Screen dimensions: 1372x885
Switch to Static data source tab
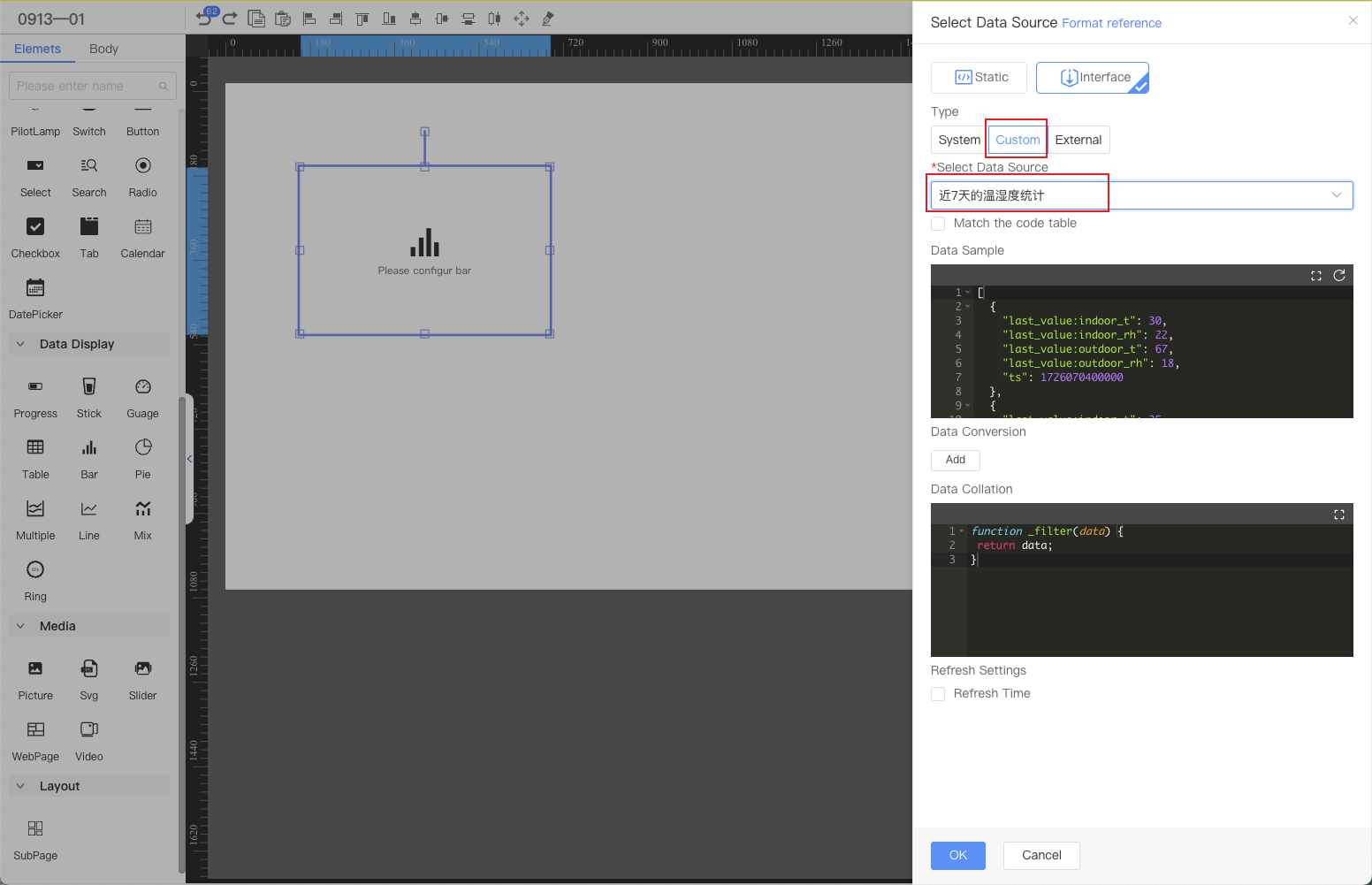pyautogui.click(x=979, y=78)
